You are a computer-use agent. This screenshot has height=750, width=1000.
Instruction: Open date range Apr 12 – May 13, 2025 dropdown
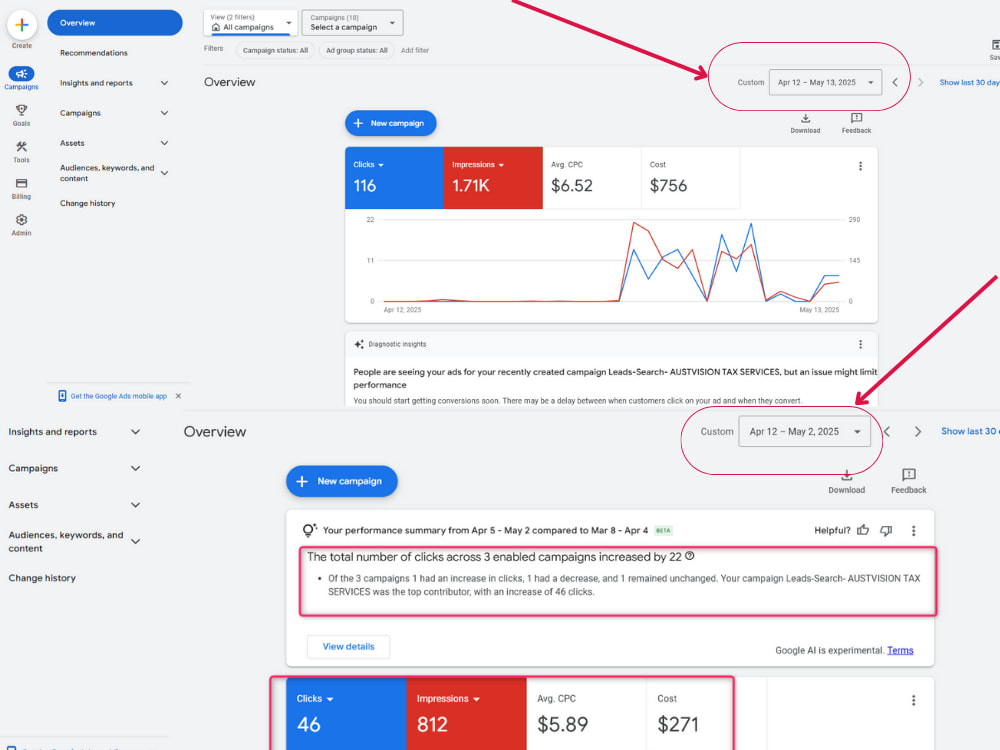[825, 82]
